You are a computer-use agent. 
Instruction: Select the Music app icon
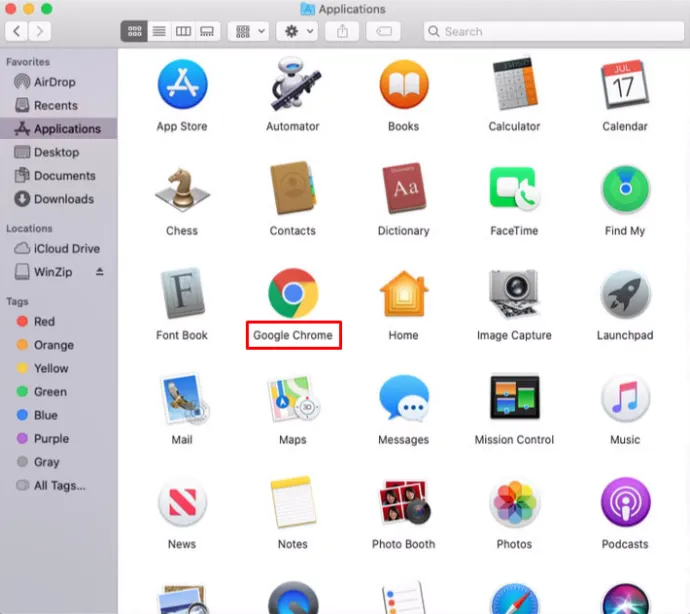pos(625,398)
